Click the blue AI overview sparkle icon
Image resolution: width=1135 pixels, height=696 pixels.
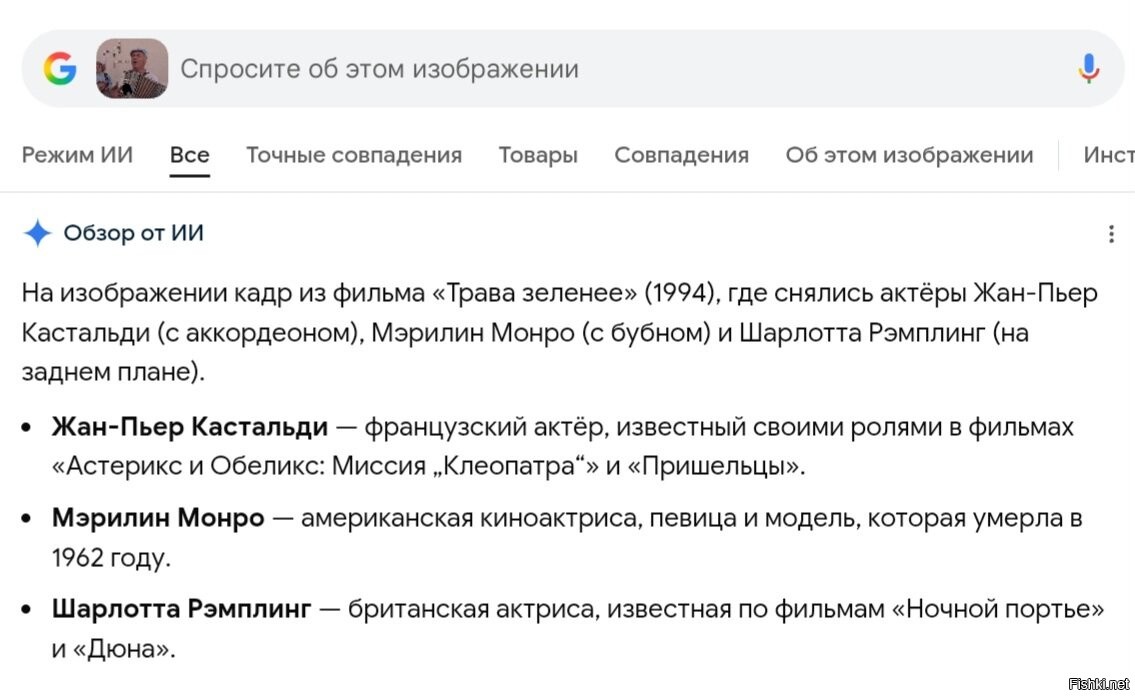37,233
